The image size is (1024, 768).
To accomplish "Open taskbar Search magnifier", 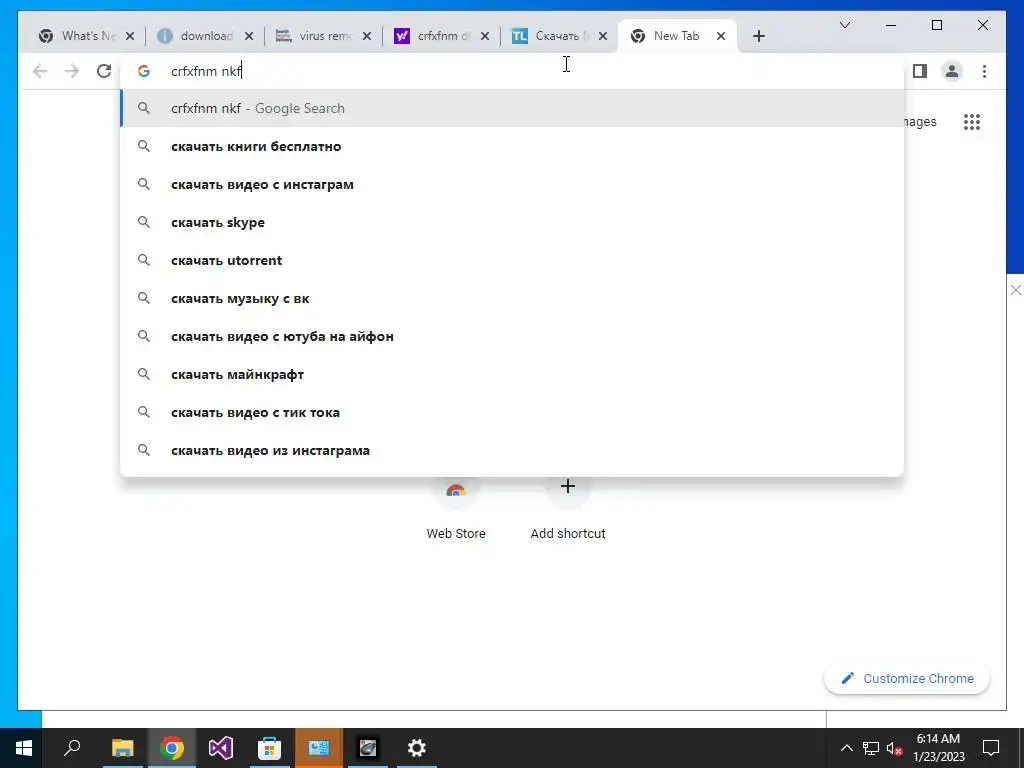I will click(72, 748).
